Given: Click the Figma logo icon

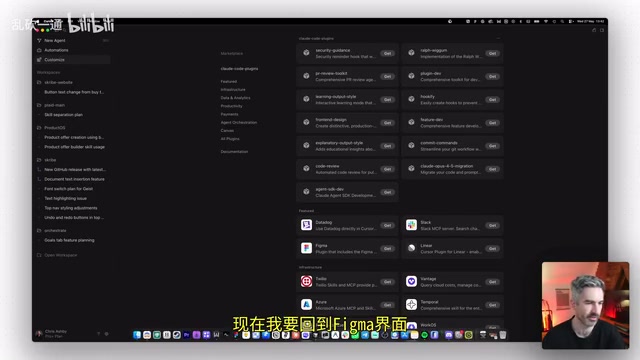Looking at the screenshot, I should 307,248.
